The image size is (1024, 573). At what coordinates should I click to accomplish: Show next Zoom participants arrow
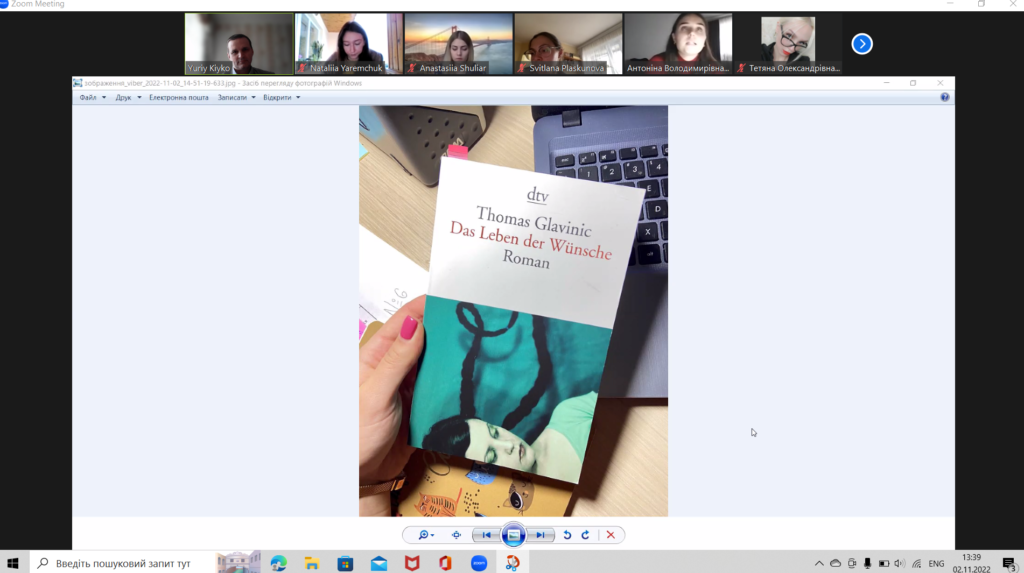coord(861,44)
